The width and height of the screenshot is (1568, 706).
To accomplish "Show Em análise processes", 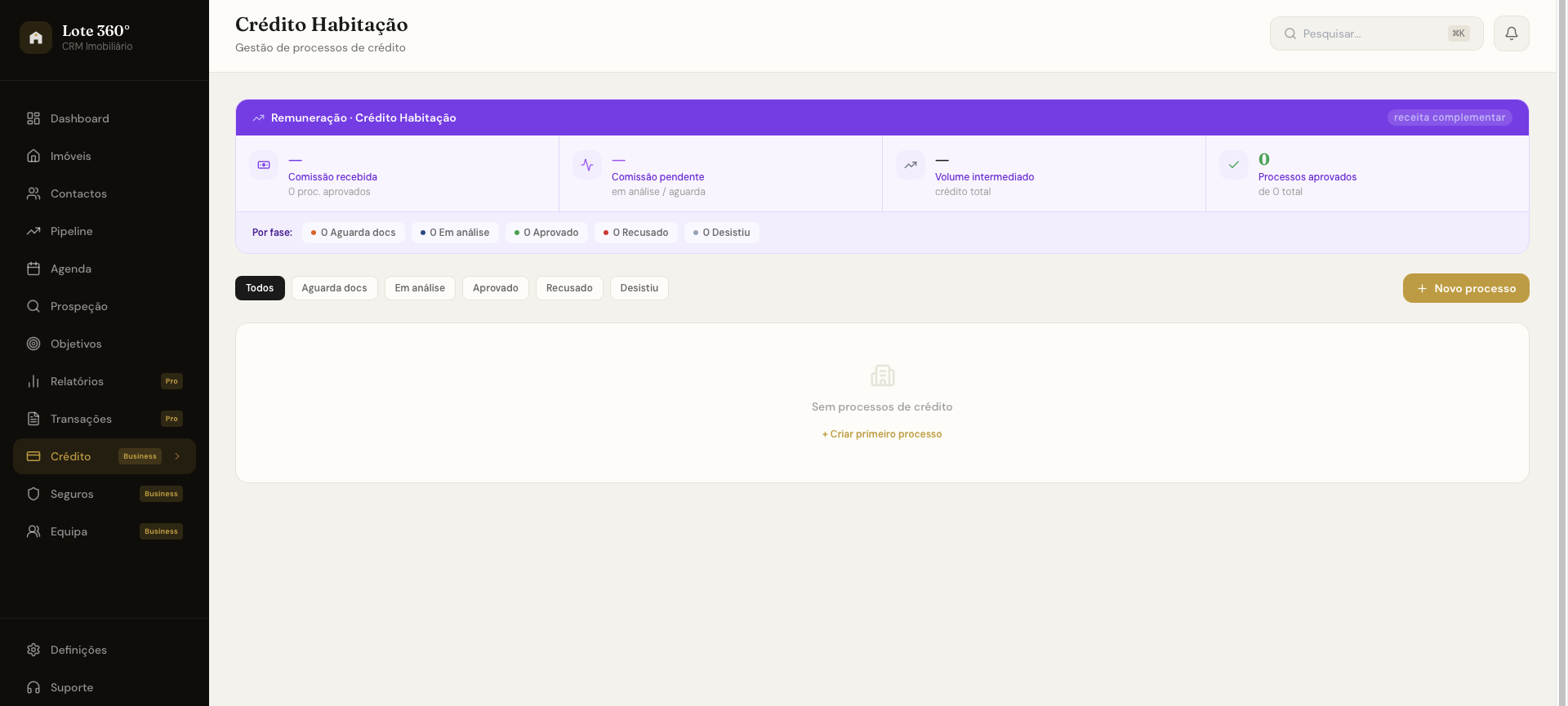I will click(x=420, y=288).
